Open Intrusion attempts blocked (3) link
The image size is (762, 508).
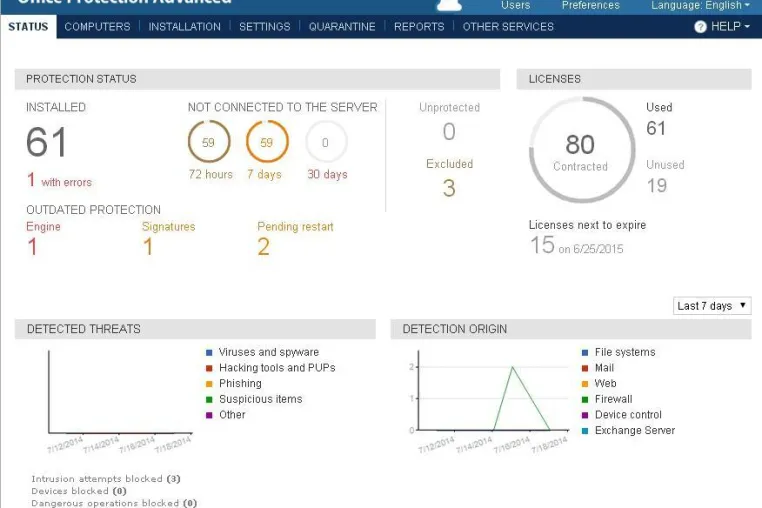(106, 479)
